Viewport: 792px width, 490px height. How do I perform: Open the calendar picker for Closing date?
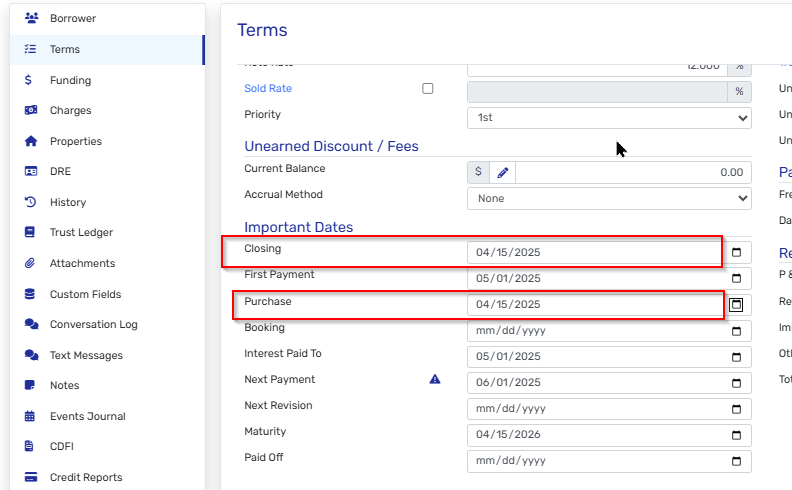[737, 252]
